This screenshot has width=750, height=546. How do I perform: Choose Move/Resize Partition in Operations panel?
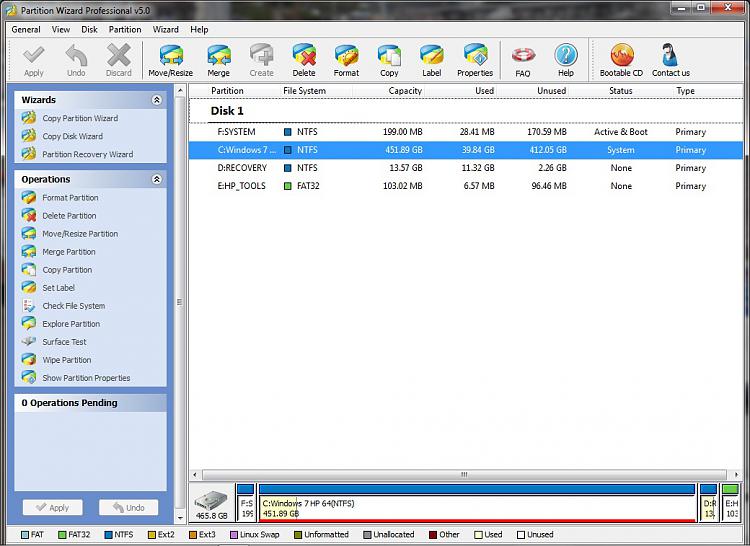80,234
